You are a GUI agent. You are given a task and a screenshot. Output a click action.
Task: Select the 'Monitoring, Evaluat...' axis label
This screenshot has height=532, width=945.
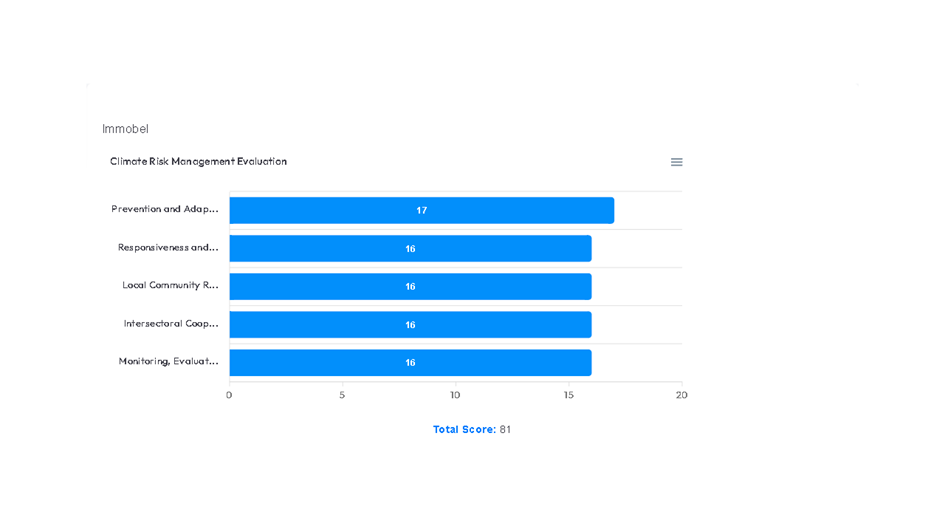(x=168, y=362)
